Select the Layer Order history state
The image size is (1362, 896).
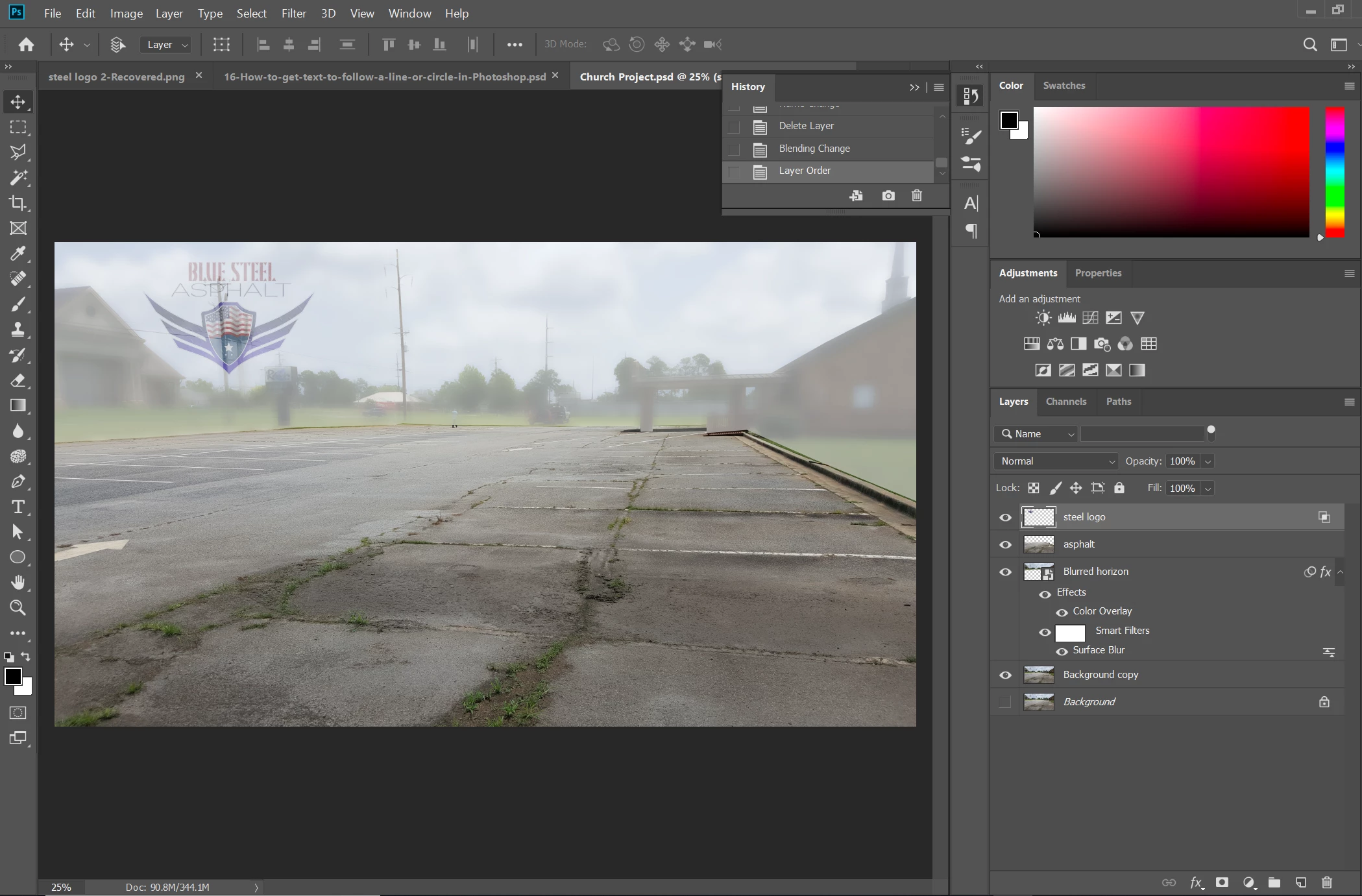pos(805,171)
